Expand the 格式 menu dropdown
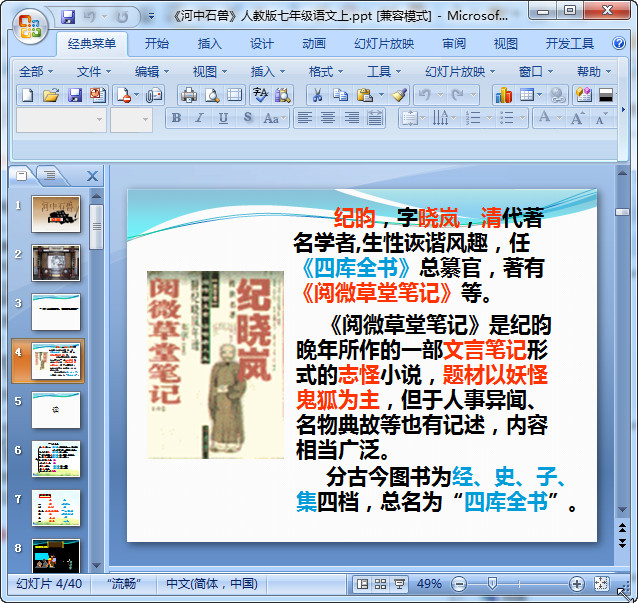The image size is (638, 603). [326, 72]
